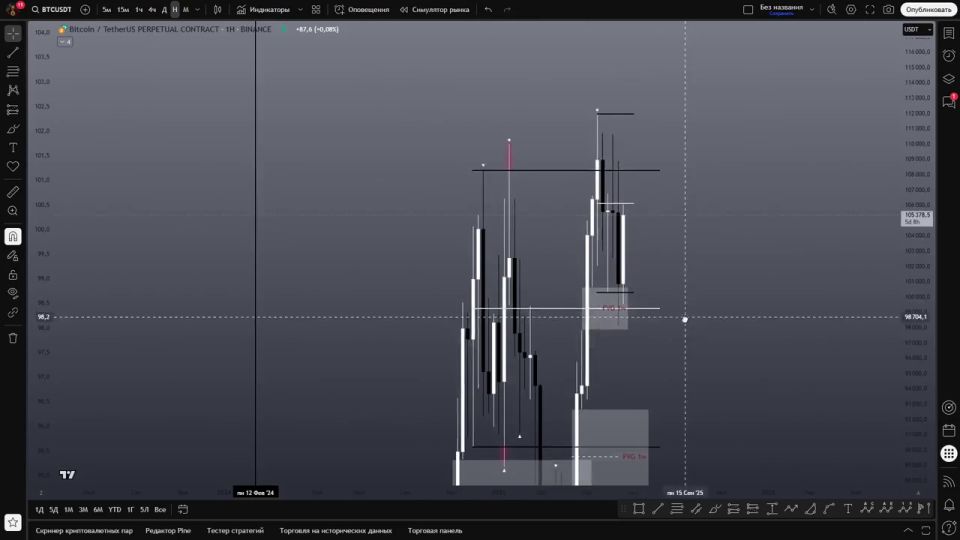Open the patterns tool group
Image resolution: width=960 pixels, height=540 pixels.
(13, 91)
